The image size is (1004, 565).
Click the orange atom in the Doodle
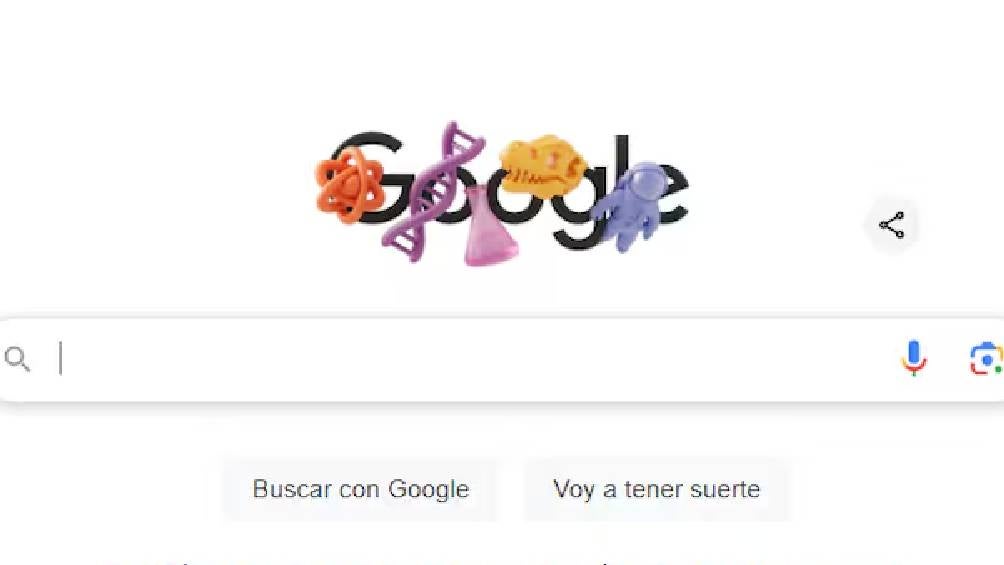[349, 184]
